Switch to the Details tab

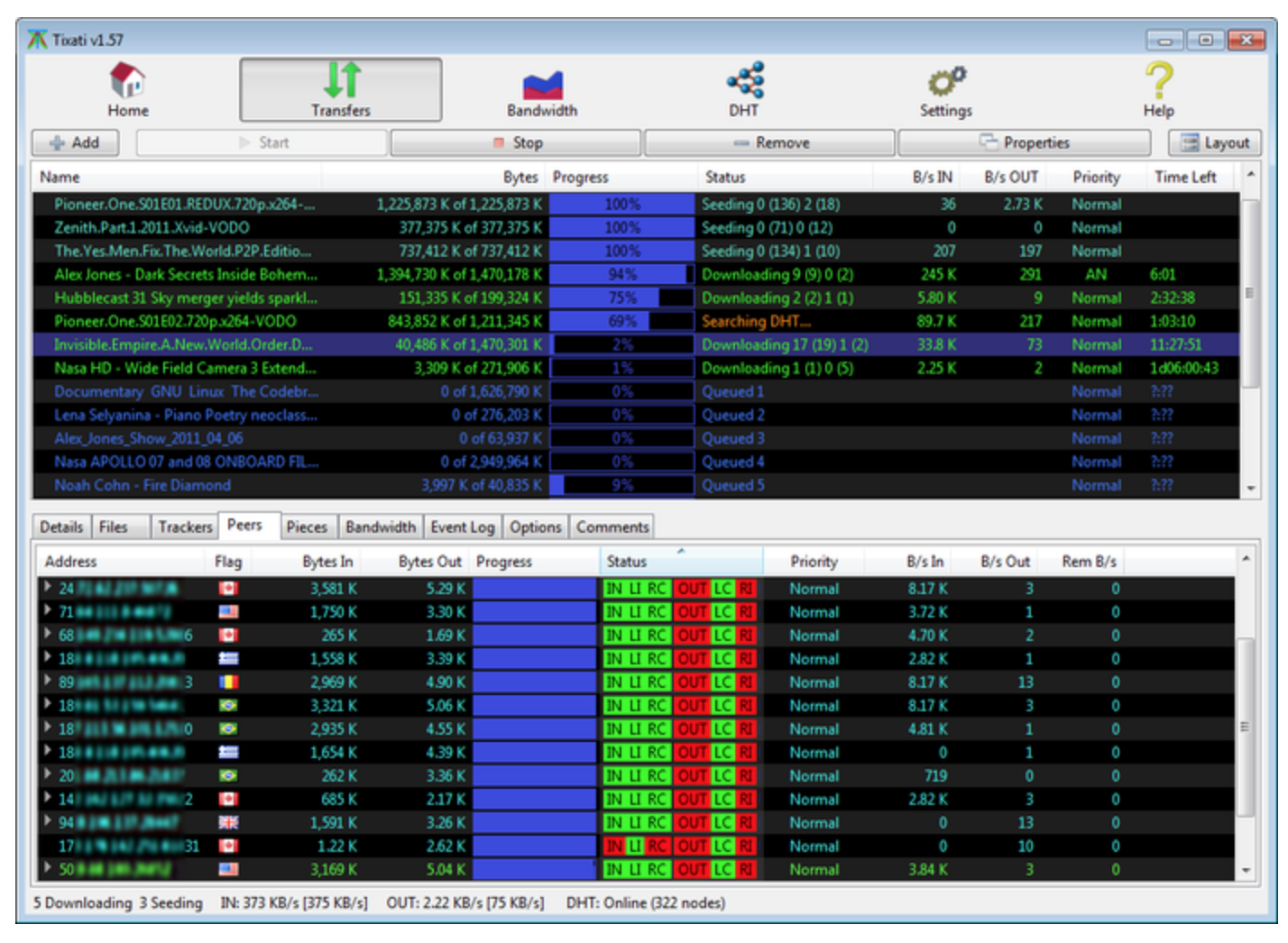[61, 527]
